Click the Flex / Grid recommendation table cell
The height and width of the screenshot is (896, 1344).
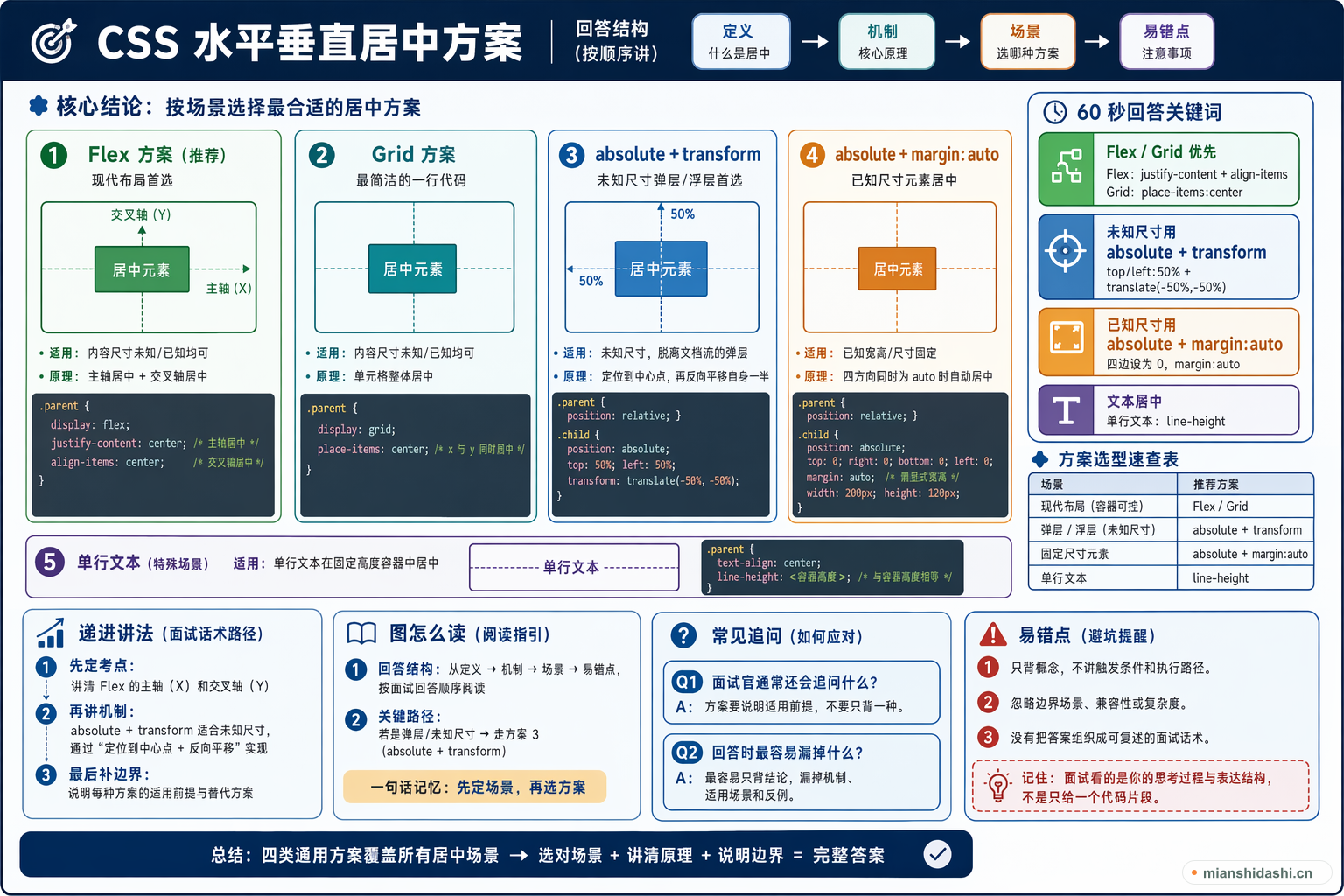click(1247, 507)
